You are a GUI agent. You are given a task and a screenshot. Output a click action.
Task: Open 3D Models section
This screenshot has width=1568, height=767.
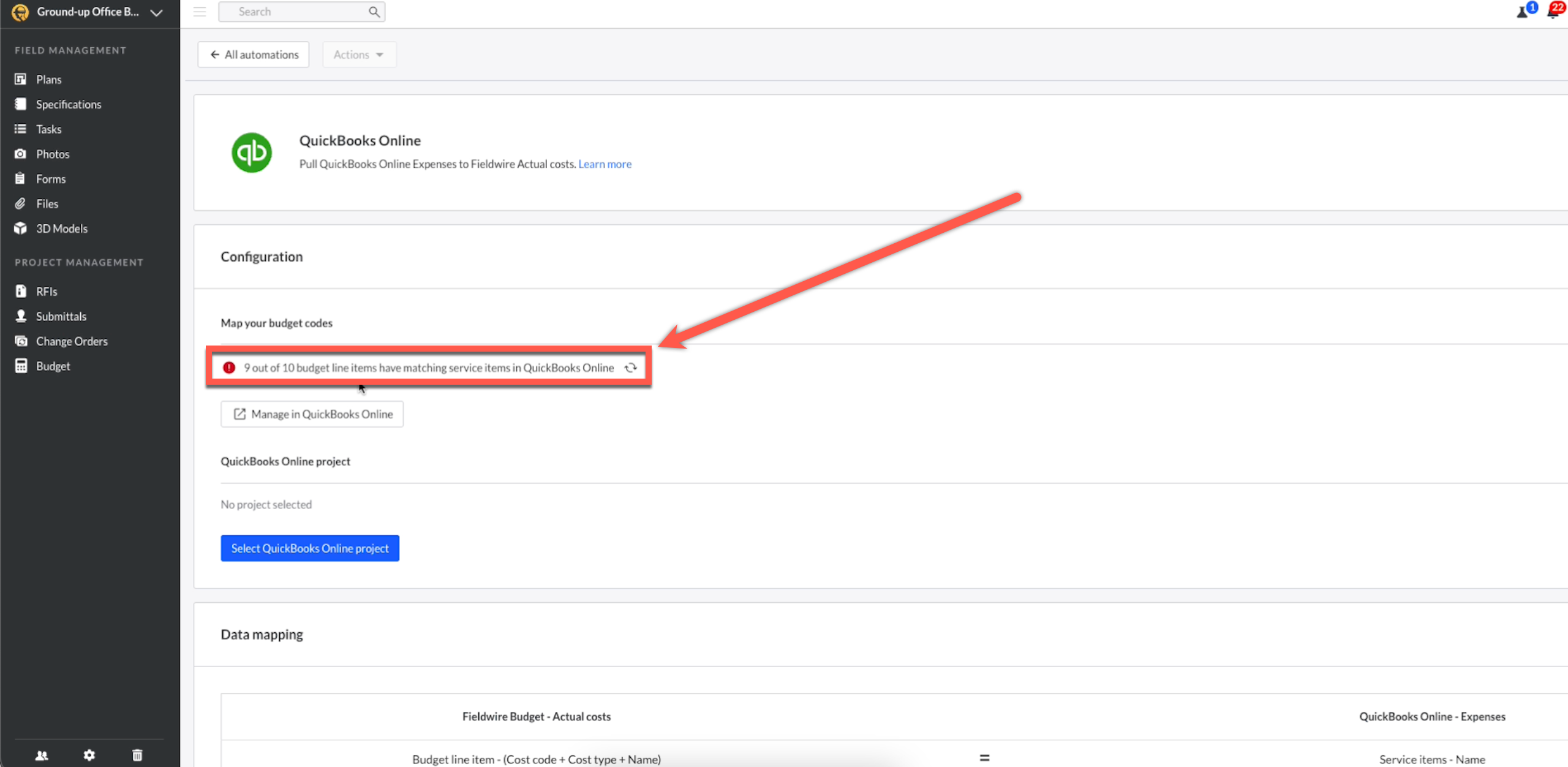tap(61, 229)
